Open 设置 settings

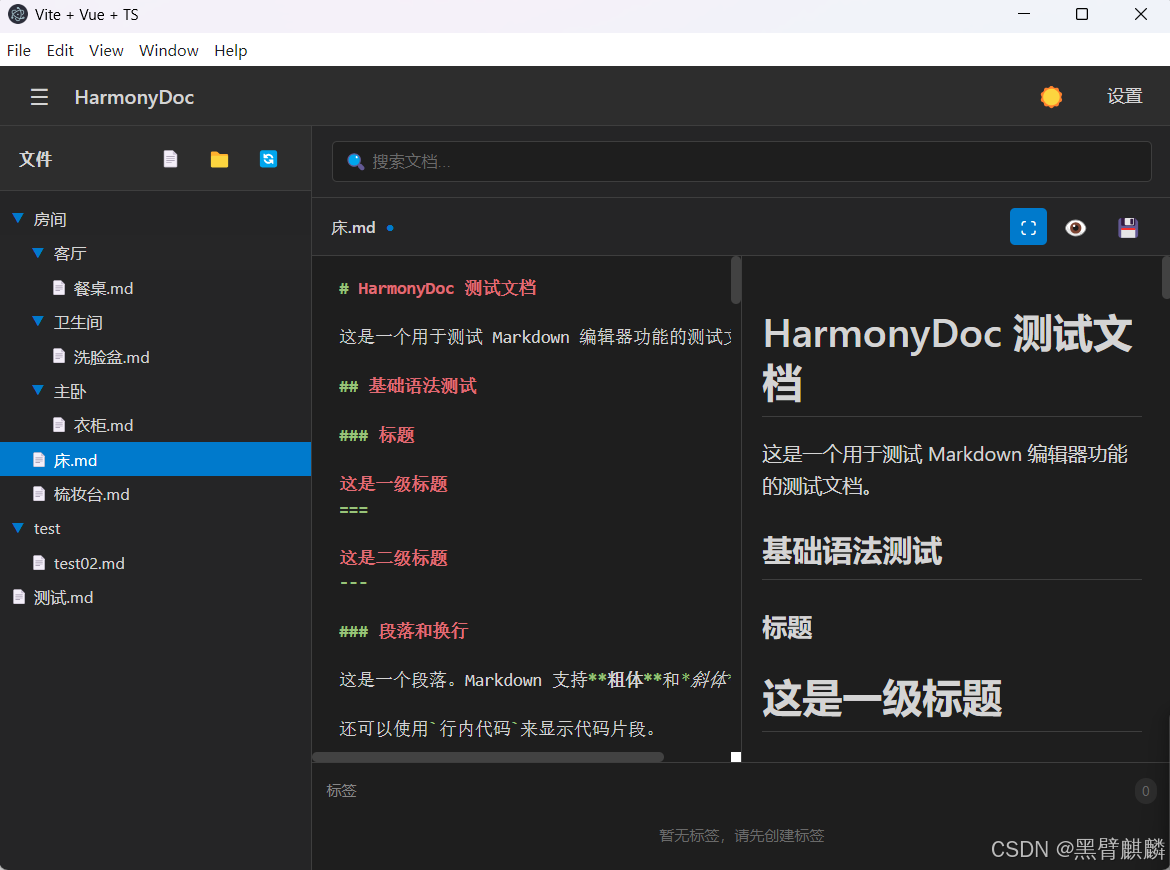1124,96
